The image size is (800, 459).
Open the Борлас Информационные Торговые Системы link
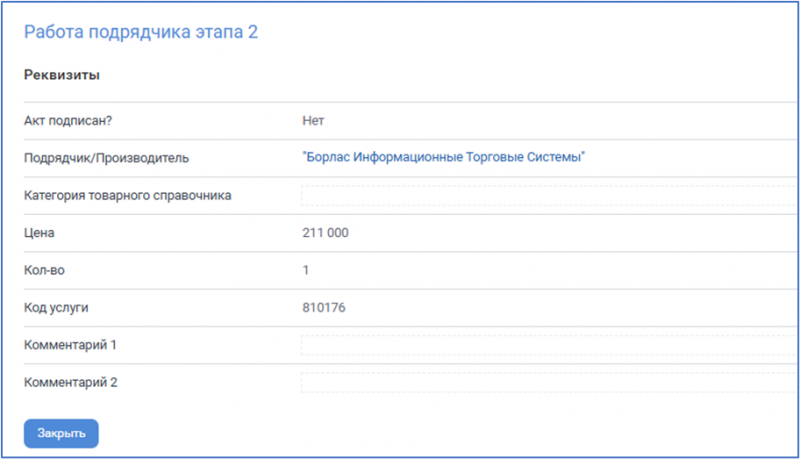443,157
